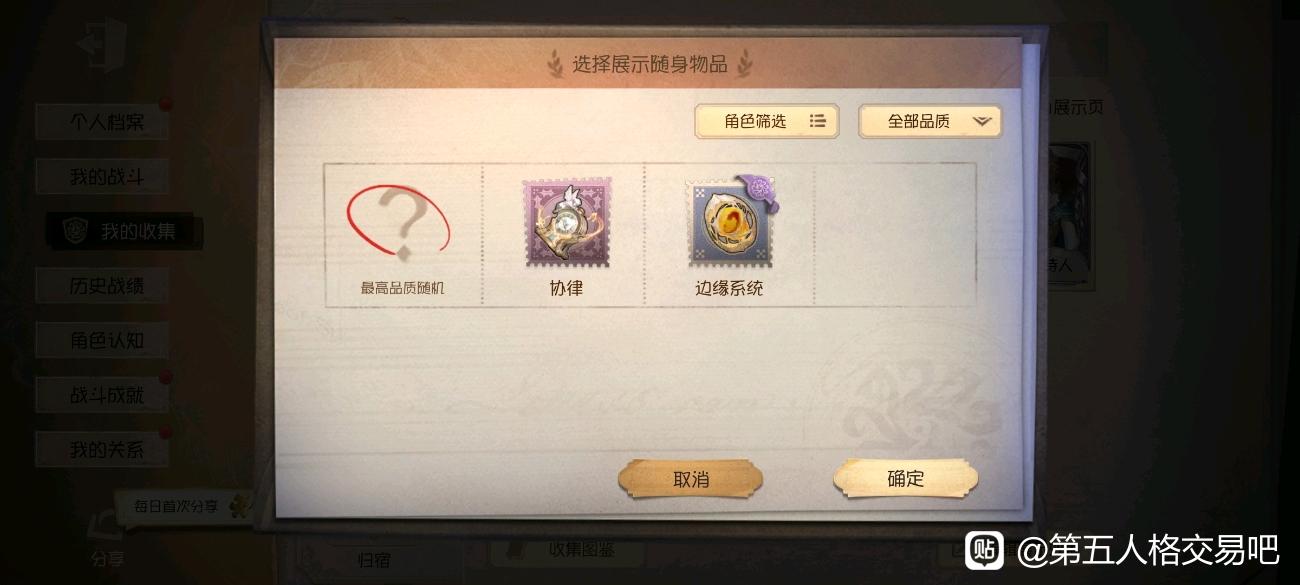This screenshot has width=1300, height=585.
Task: Click the shield icon beside 我的收集
Action: [76, 232]
